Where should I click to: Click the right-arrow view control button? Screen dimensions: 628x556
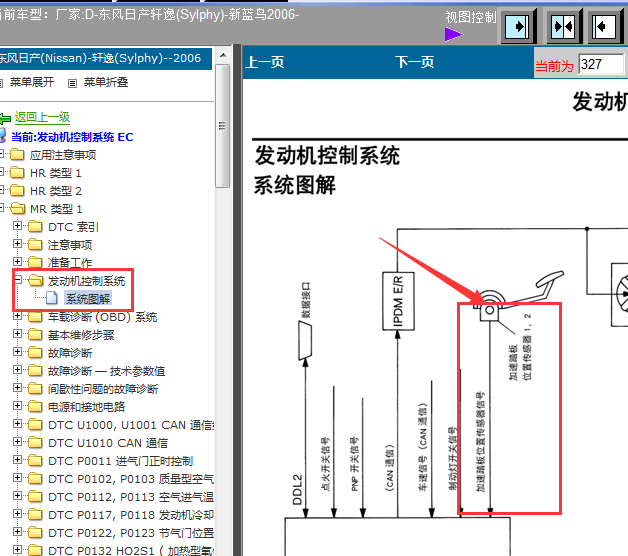point(517,27)
